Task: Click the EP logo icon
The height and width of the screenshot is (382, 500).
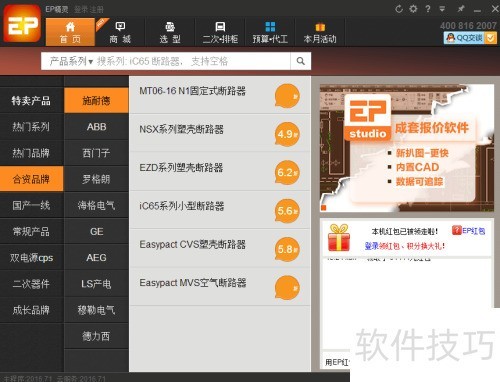Action: click(x=22, y=23)
